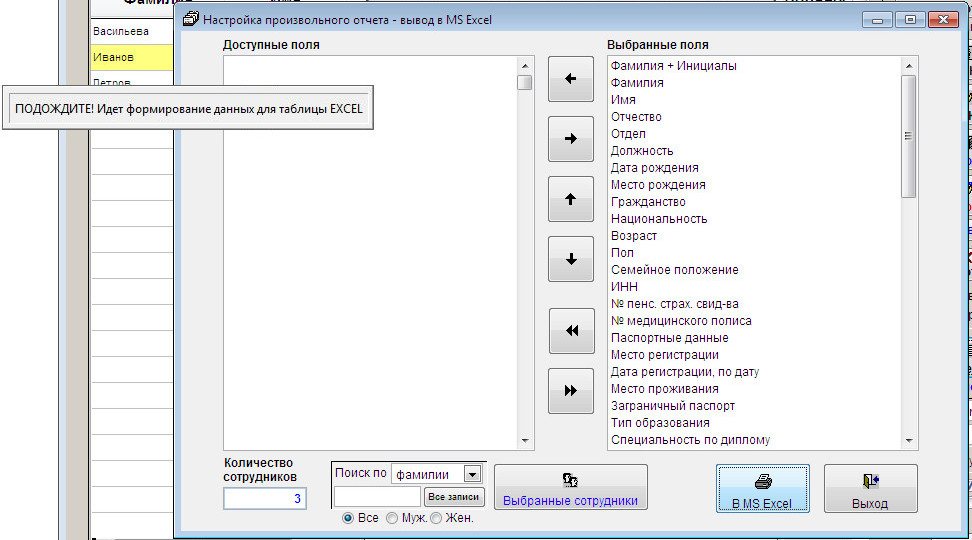Click the report dialog title bar icon

[x=191, y=20]
